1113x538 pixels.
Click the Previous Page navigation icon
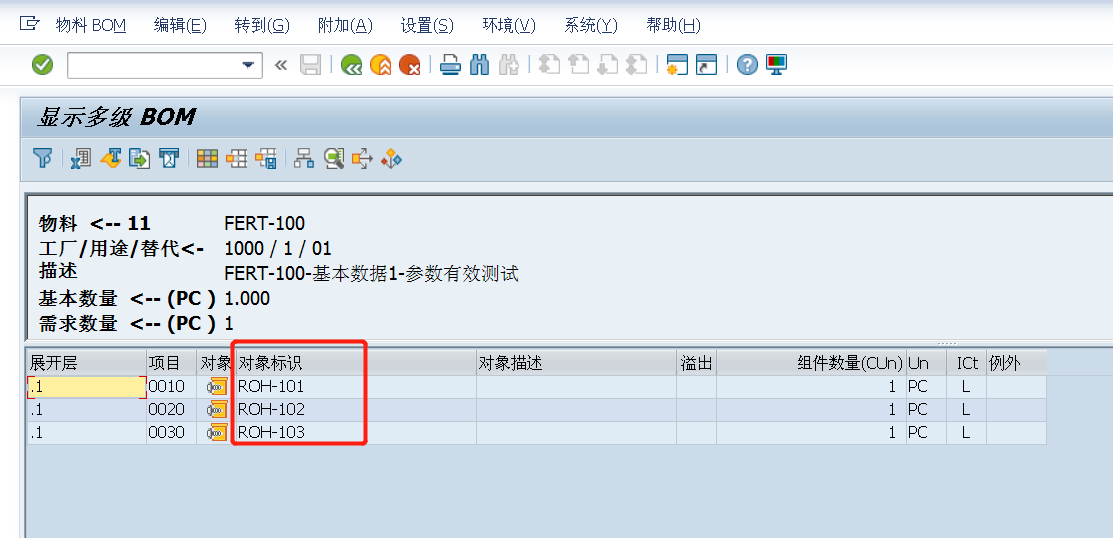coord(579,65)
